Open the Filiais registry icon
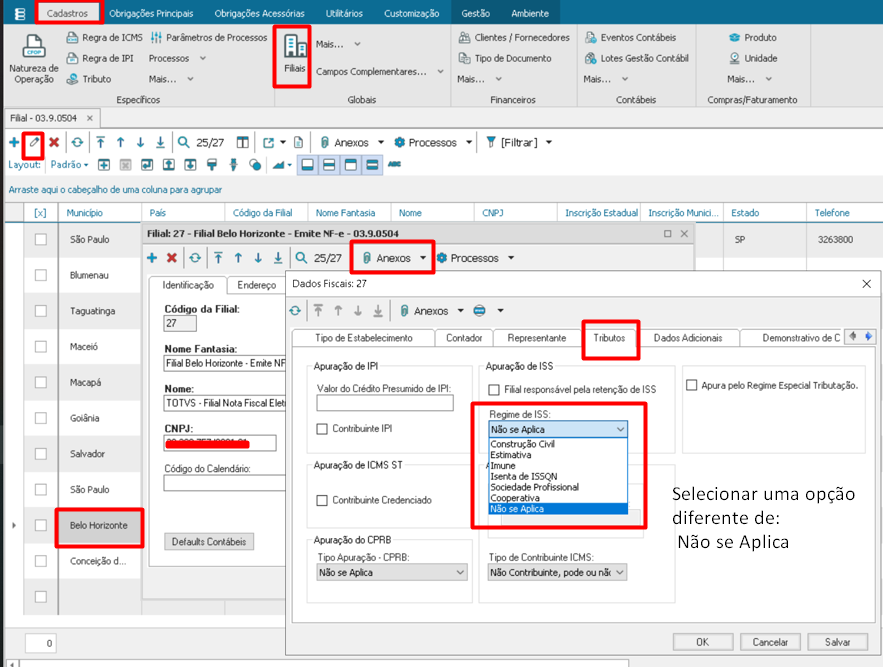The image size is (883, 667). pyautogui.click(x=295, y=48)
